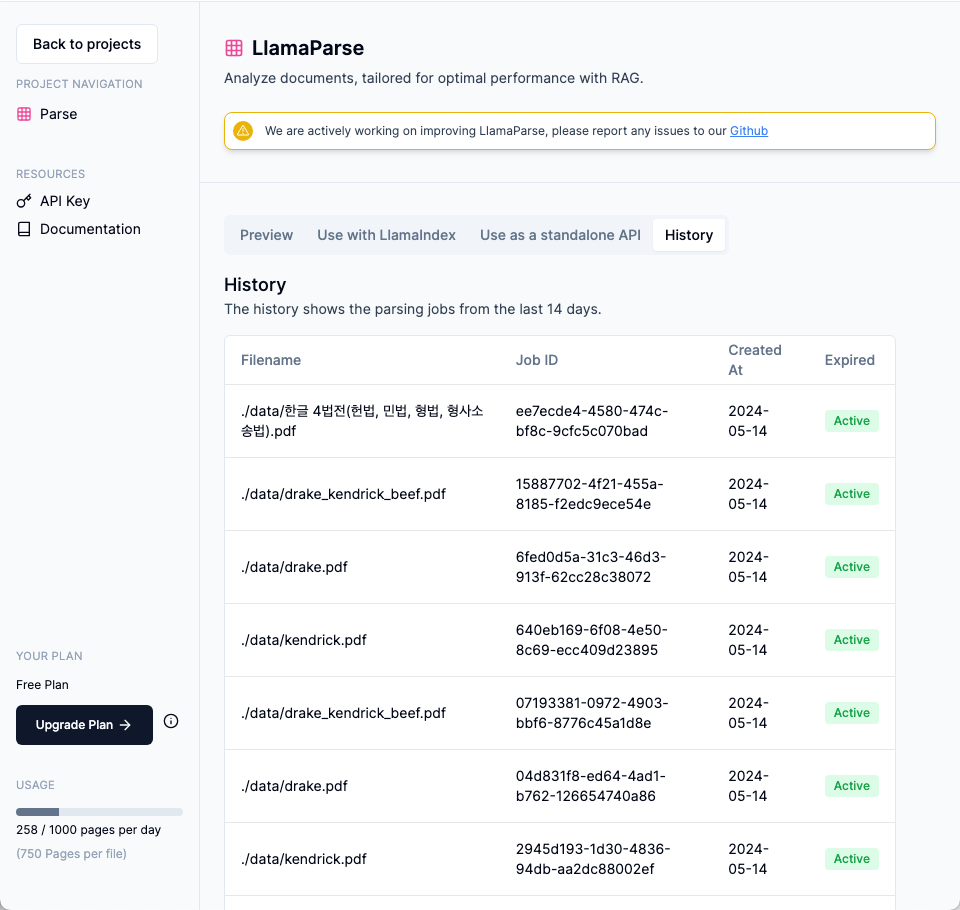
Task: Click Active badge for job 15887702
Action: pos(852,494)
